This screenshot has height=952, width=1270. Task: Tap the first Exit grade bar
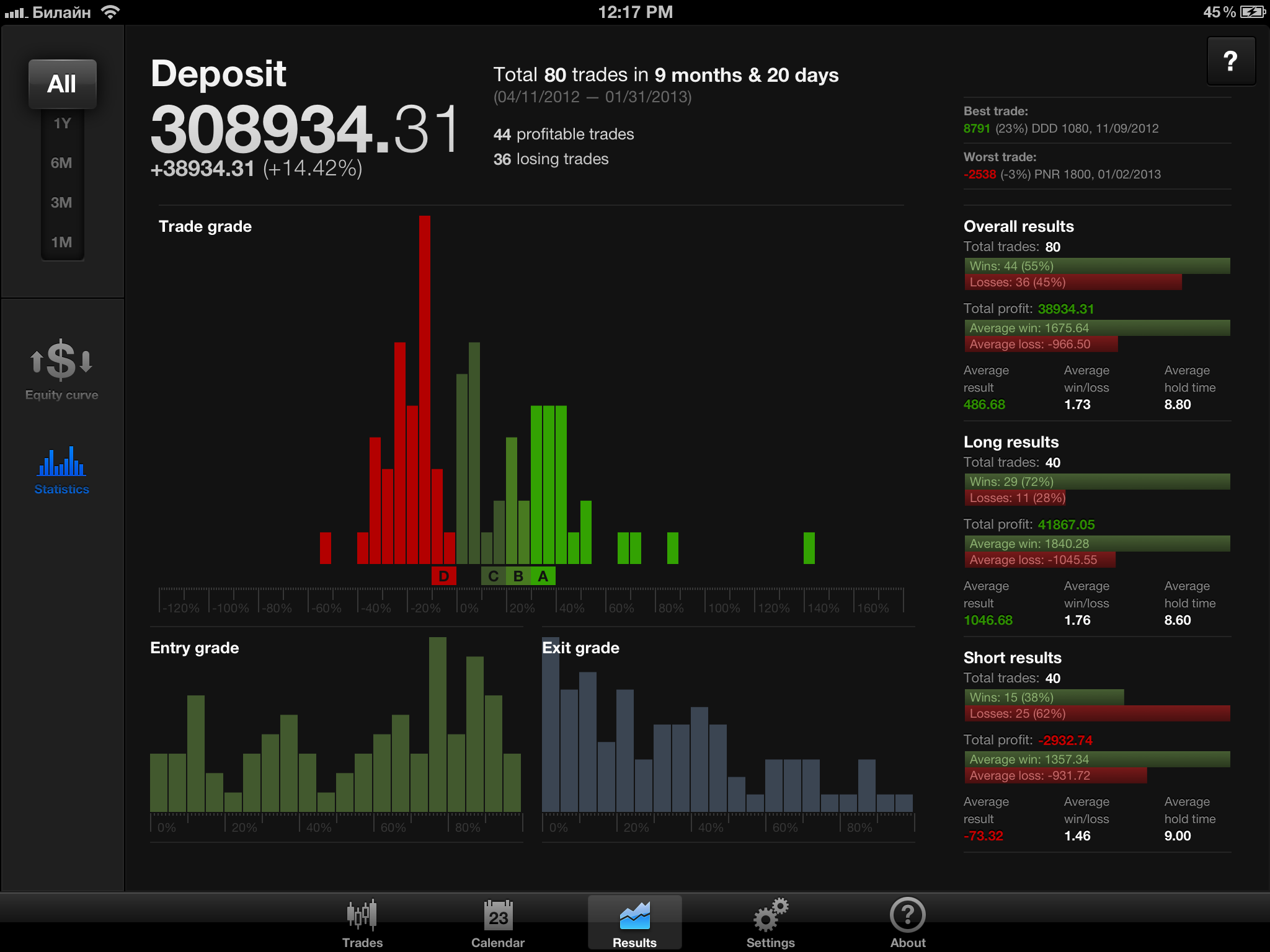coord(551,725)
